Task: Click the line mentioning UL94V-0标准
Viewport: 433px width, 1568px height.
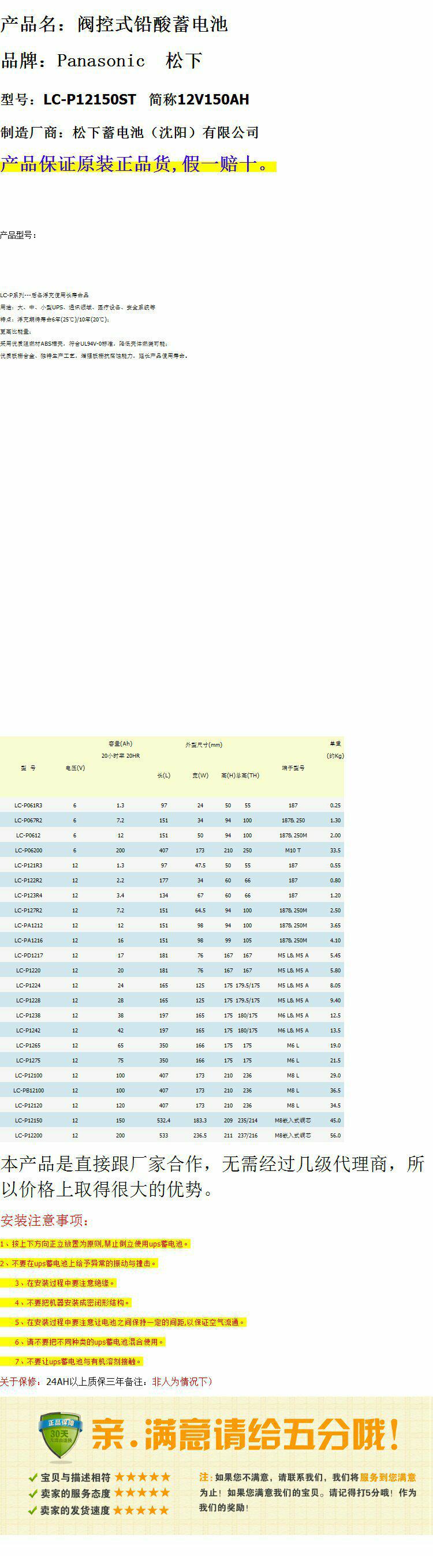Action: tap(84, 343)
